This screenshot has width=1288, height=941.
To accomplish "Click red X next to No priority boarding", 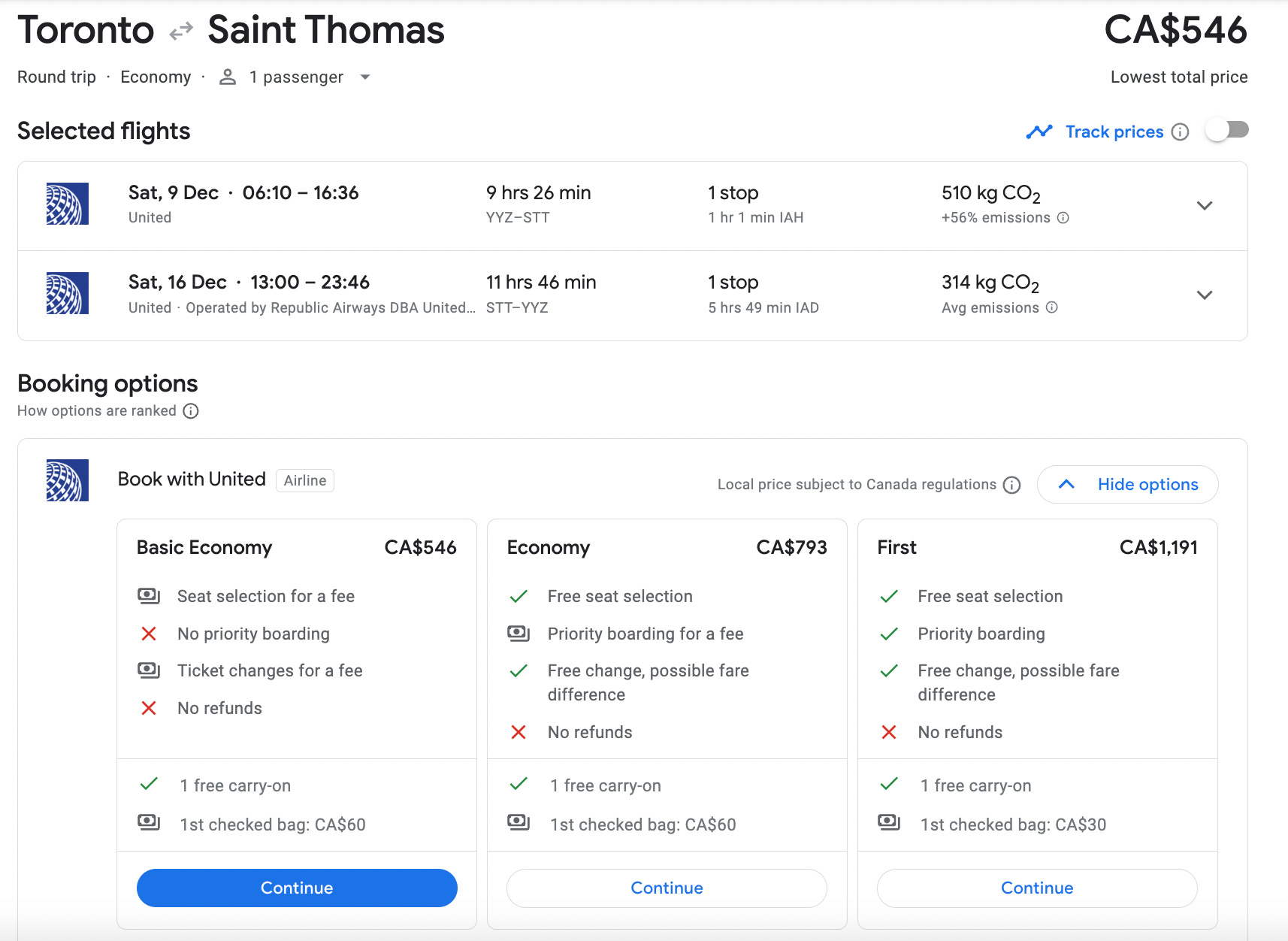I will pyautogui.click(x=149, y=634).
